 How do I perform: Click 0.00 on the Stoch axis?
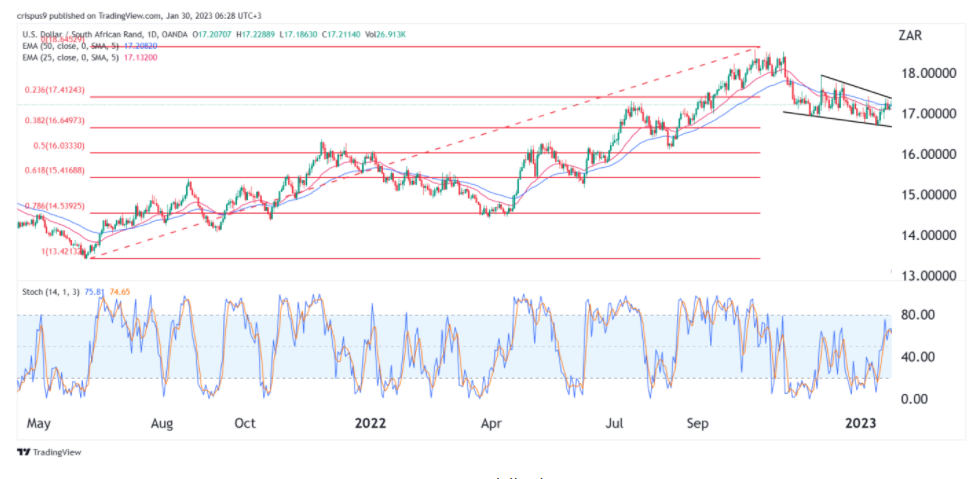(x=914, y=399)
